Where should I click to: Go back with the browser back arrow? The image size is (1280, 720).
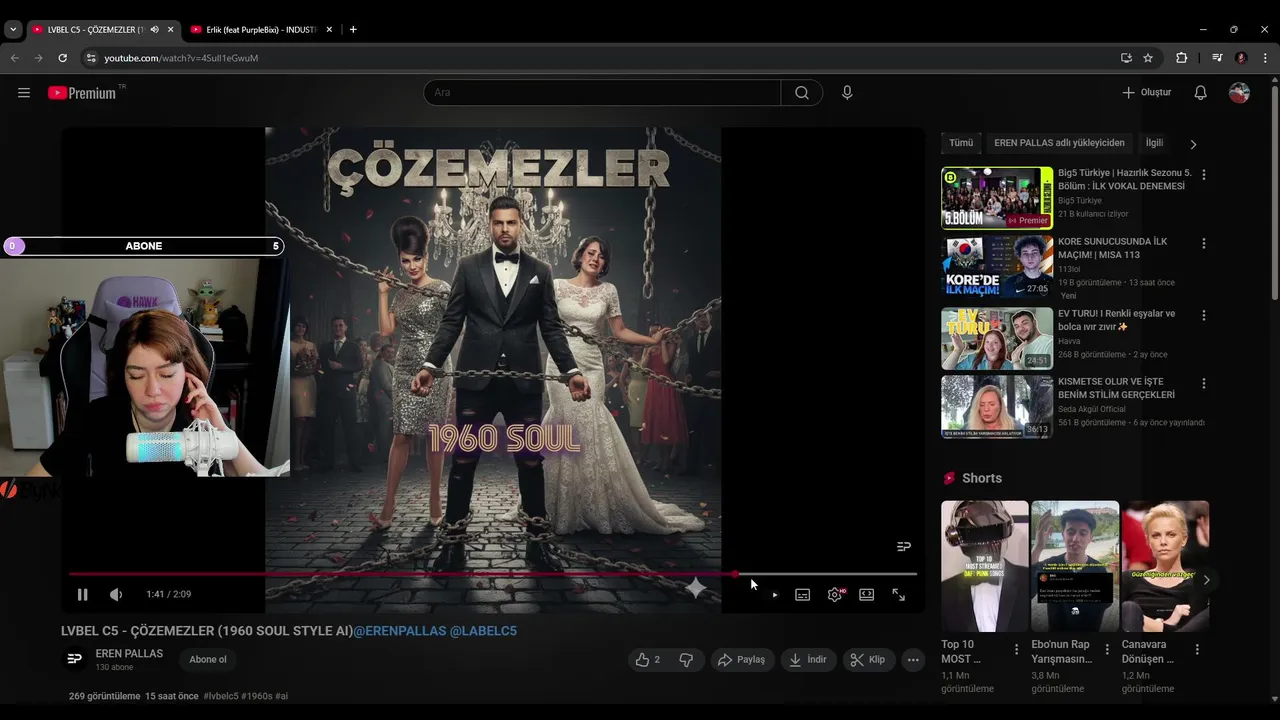[x=15, y=58]
